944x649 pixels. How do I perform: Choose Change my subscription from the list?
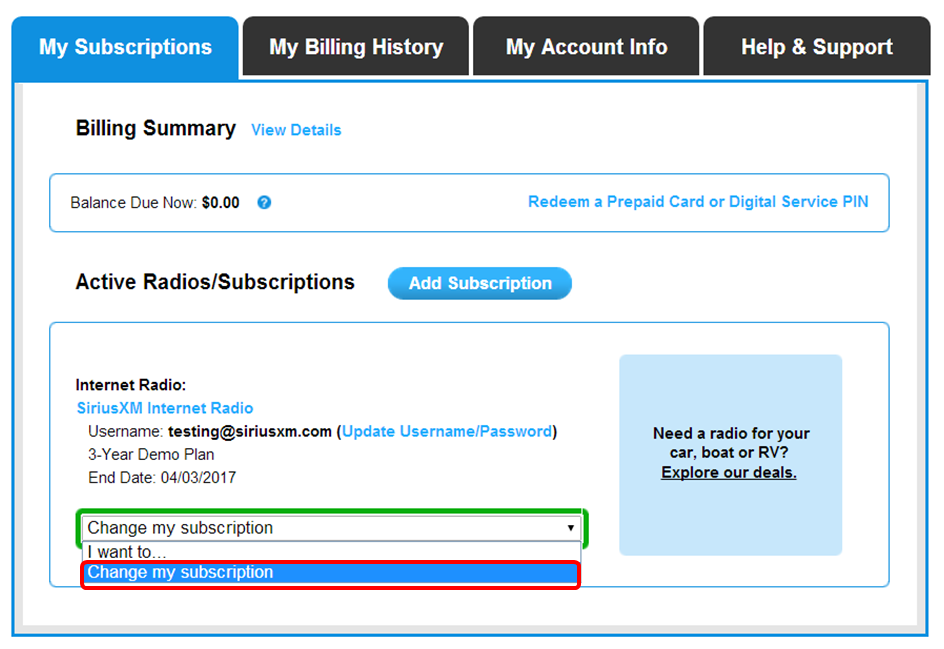point(331,573)
